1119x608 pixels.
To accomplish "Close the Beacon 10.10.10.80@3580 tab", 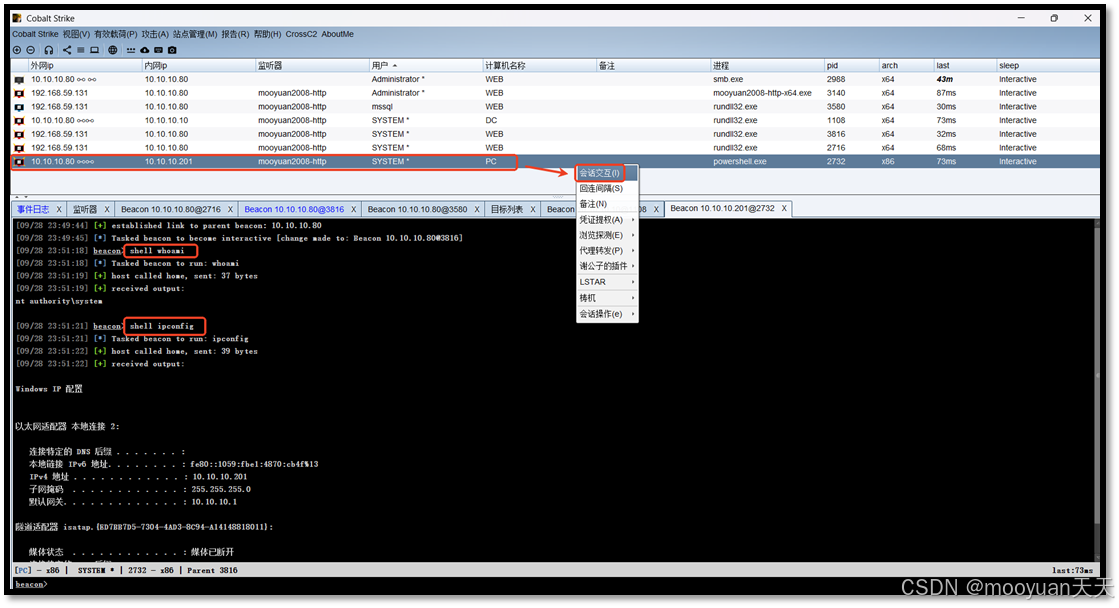I will click(x=477, y=209).
